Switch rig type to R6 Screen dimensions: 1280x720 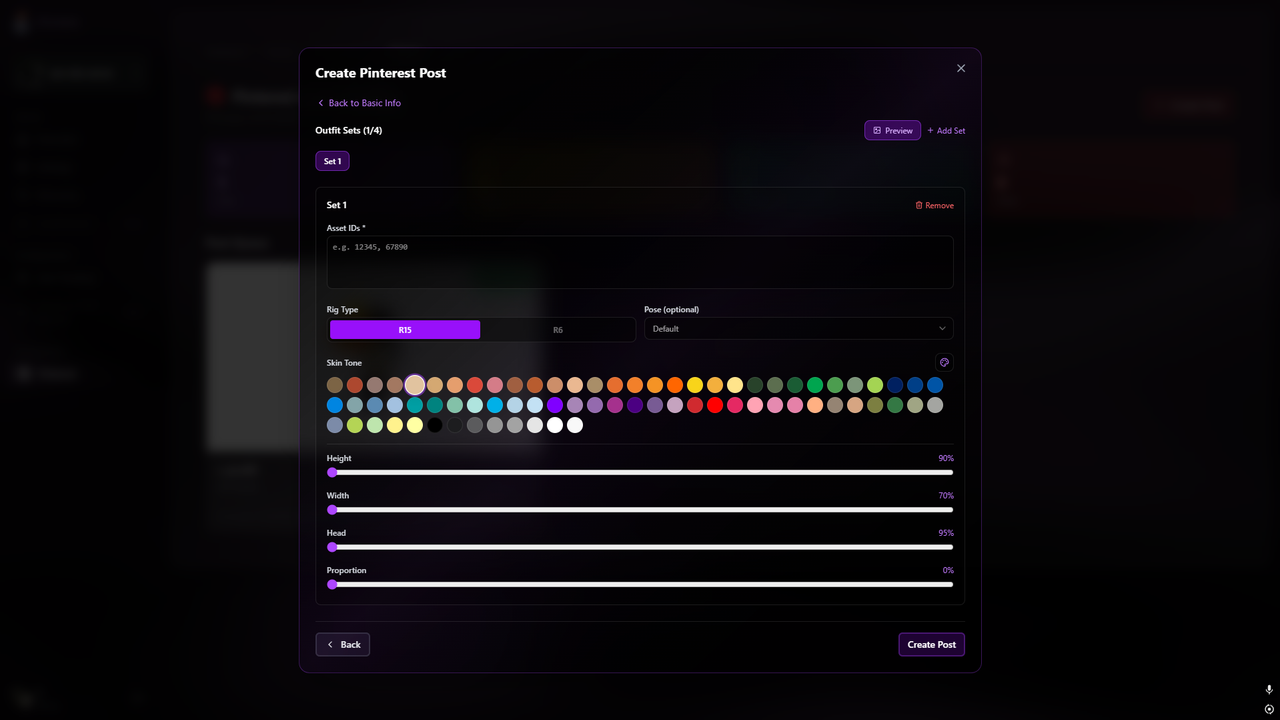click(557, 330)
